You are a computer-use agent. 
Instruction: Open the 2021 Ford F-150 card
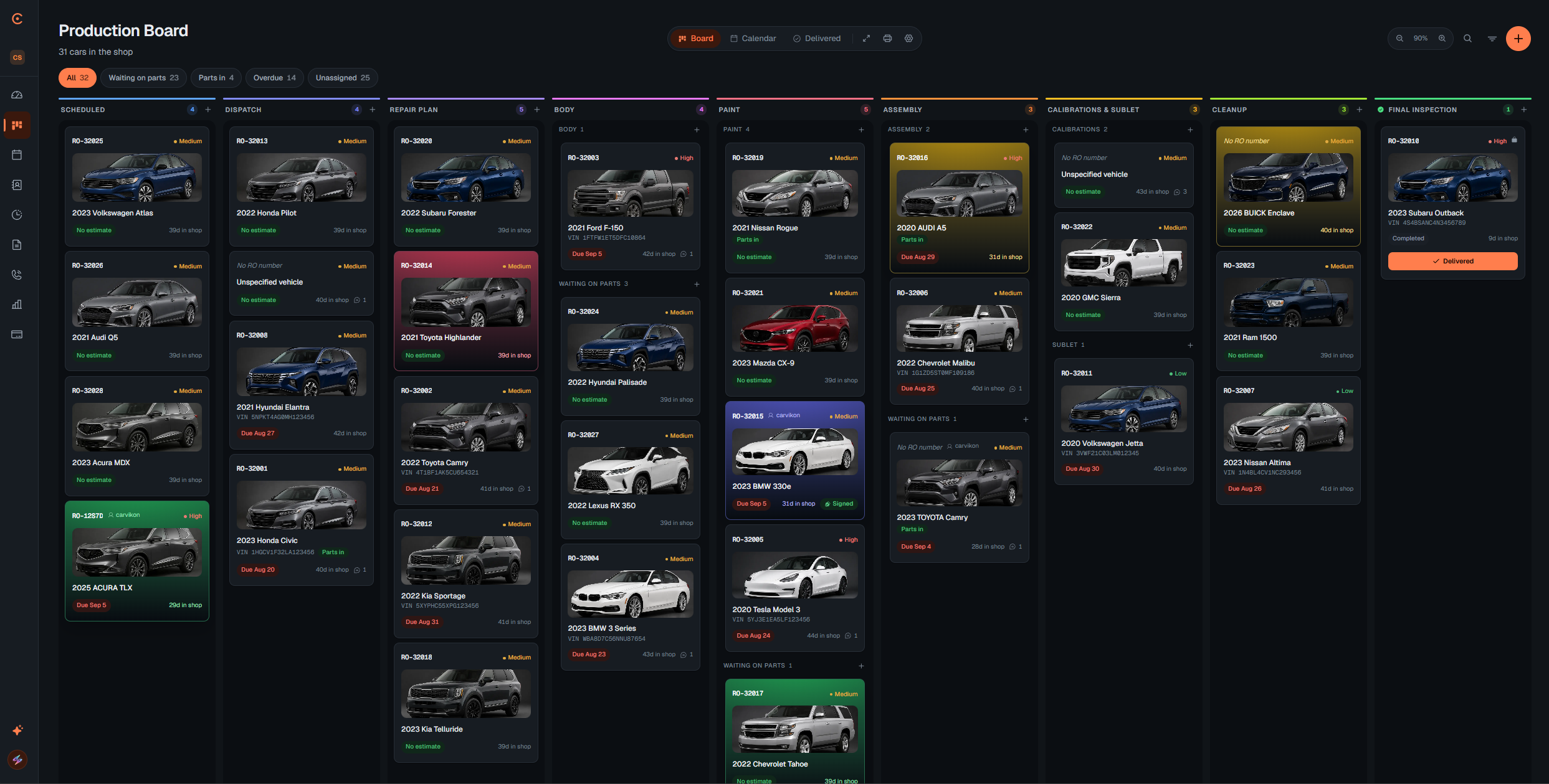[630, 207]
